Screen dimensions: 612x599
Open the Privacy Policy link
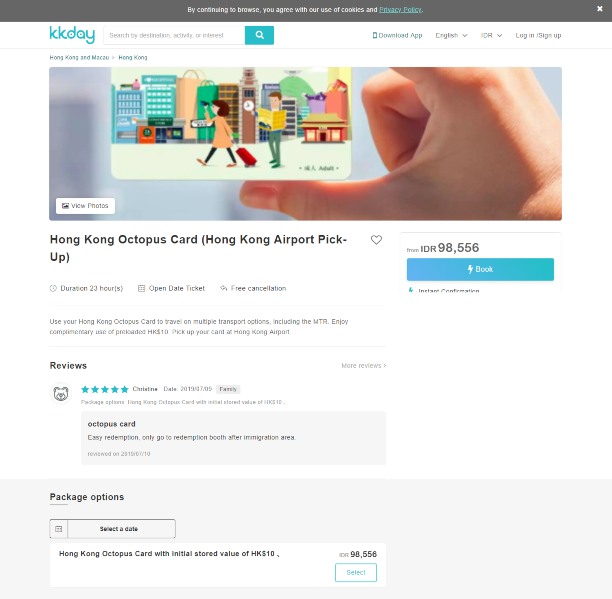(400, 10)
